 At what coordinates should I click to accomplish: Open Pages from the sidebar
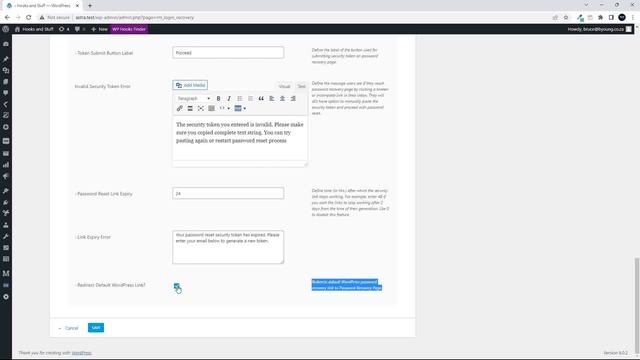click(6, 82)
